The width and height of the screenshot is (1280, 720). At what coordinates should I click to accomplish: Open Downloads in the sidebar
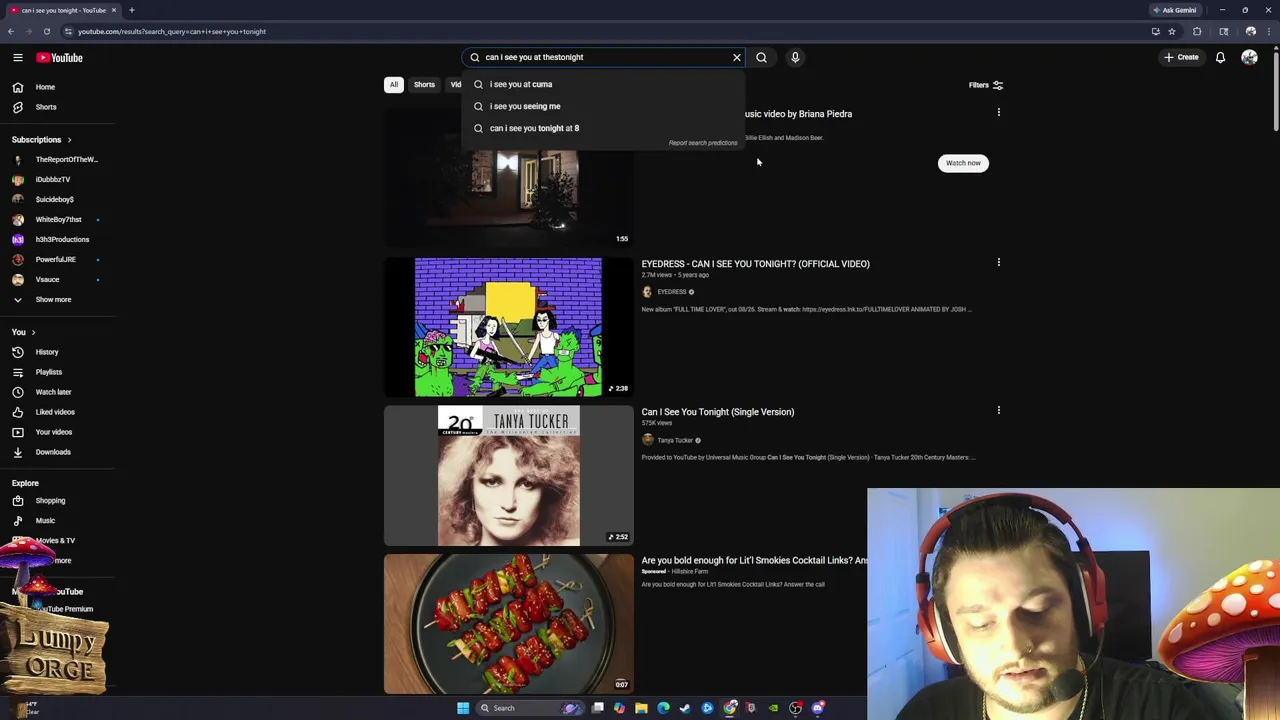click(56, 452)
